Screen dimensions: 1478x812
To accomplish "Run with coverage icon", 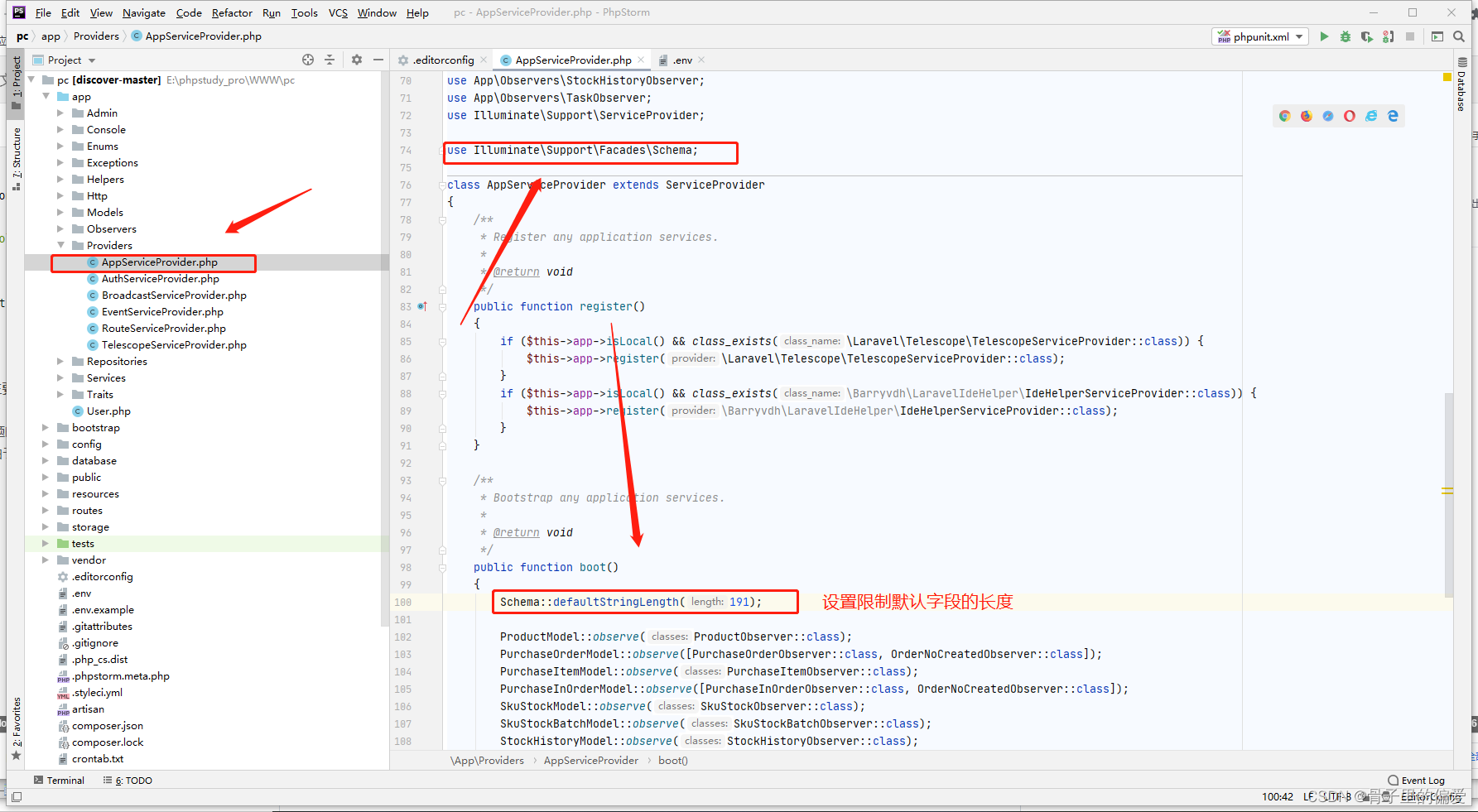I will tap(1367, 36).
